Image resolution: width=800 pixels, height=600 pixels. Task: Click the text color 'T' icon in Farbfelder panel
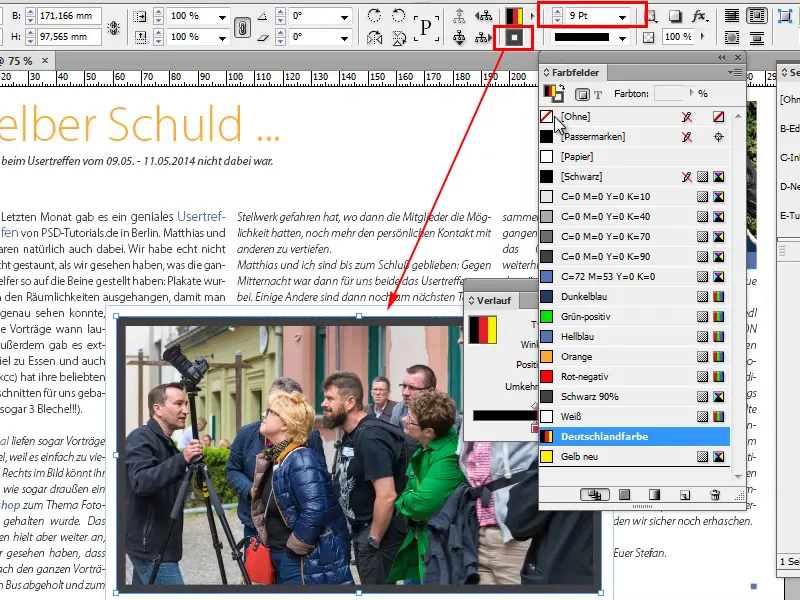coord(597,94)
